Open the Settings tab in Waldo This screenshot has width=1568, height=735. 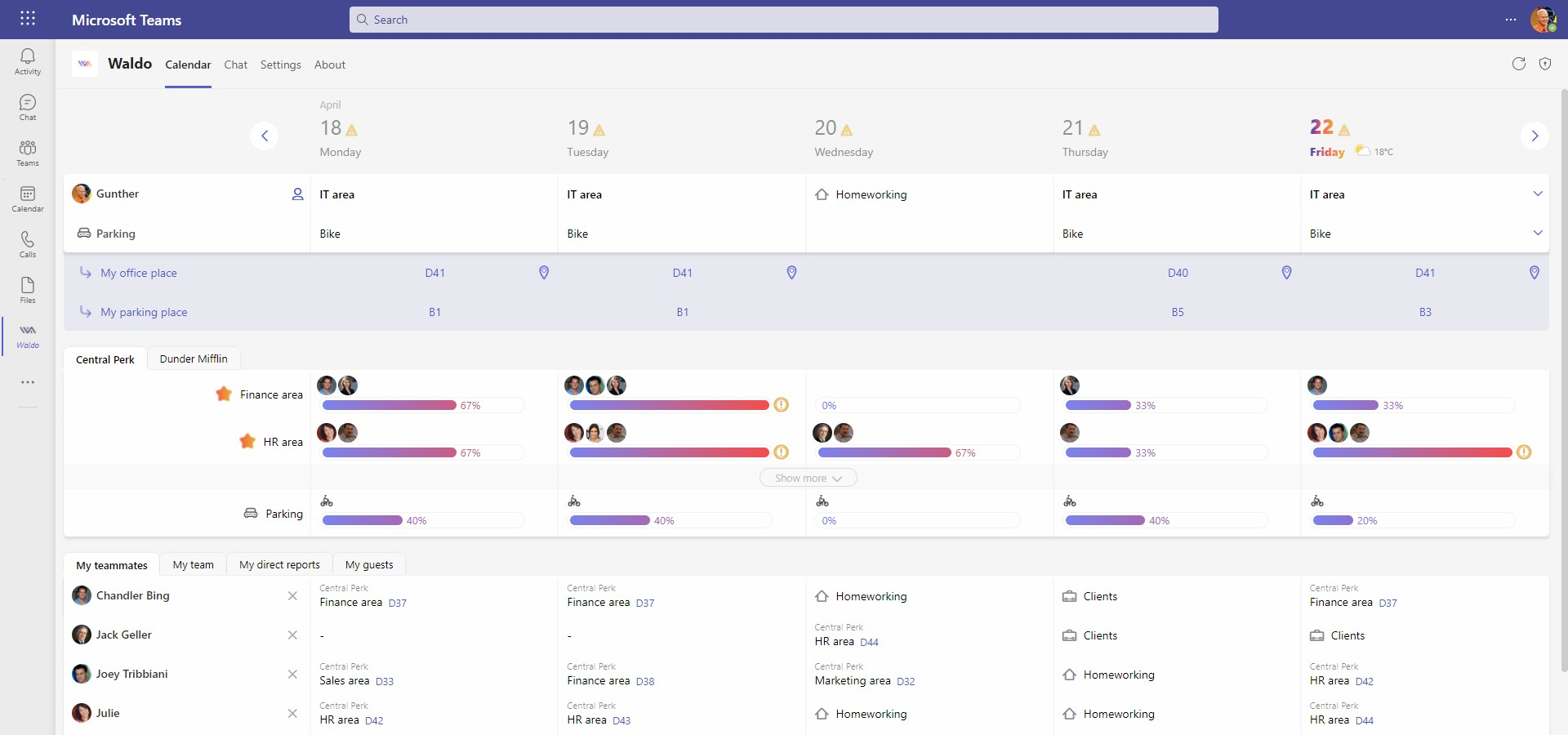click(x=280, y=65)
